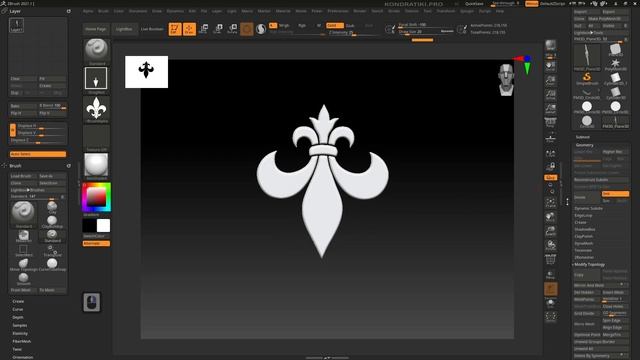
Task: Expand the FiberMesh brush section
Action: point(21,341)
